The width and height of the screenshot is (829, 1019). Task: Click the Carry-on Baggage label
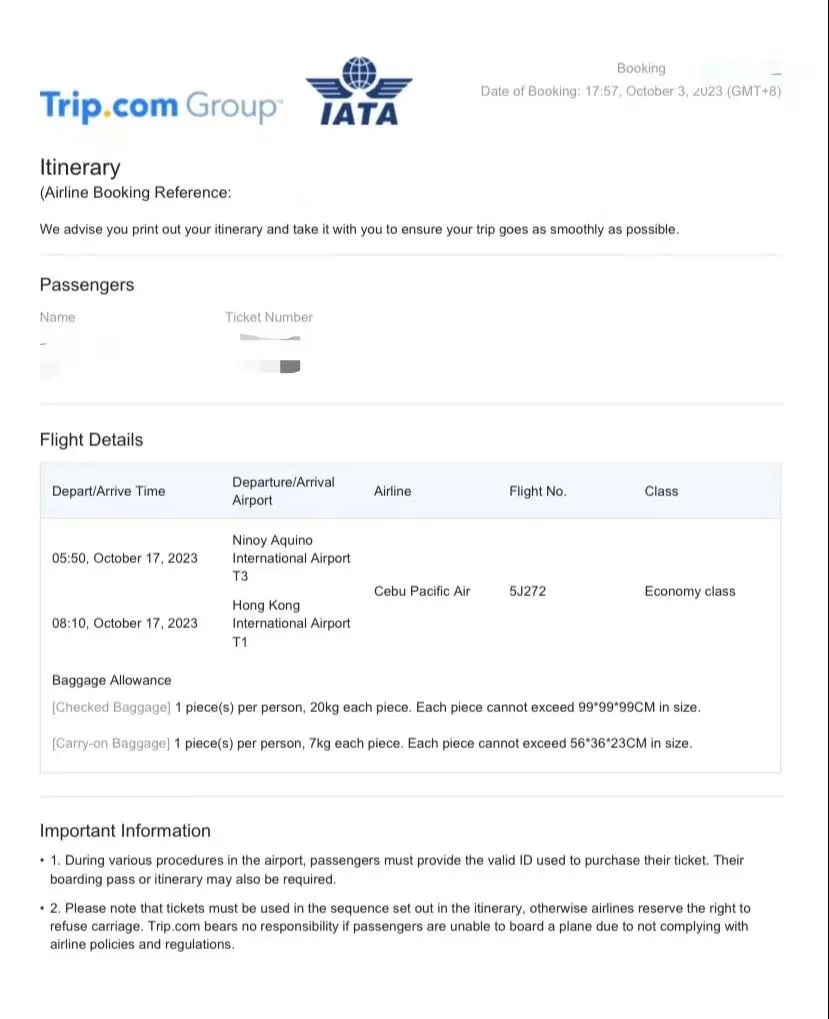tap(111, 743)
